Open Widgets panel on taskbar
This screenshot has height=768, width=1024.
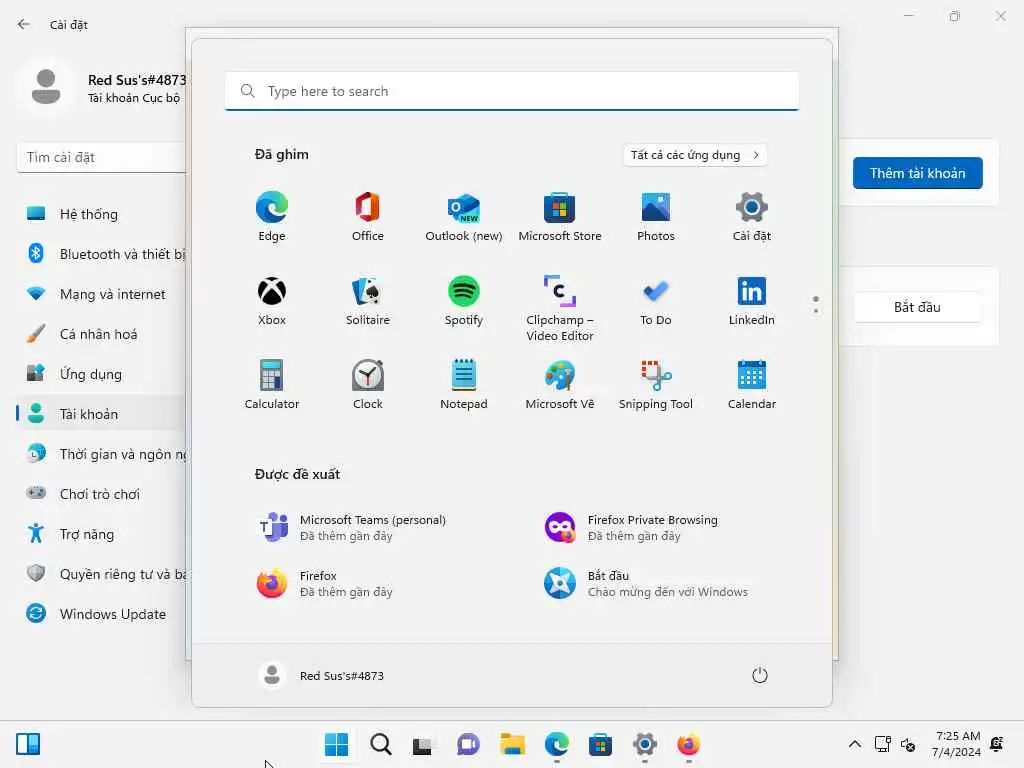click(x=28, y=744)
